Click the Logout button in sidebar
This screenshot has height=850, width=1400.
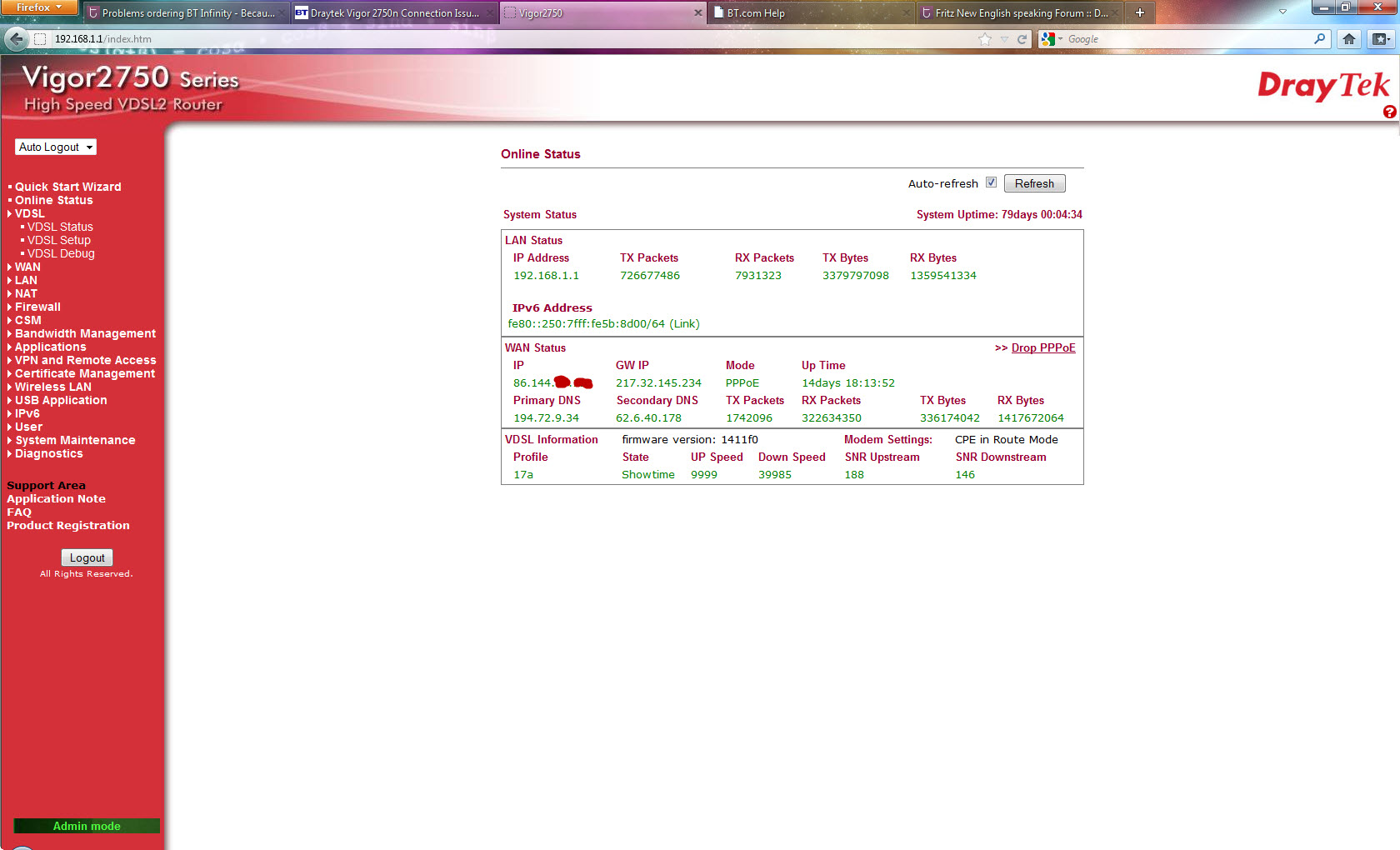pyautogui.click(x=87, y=557)
